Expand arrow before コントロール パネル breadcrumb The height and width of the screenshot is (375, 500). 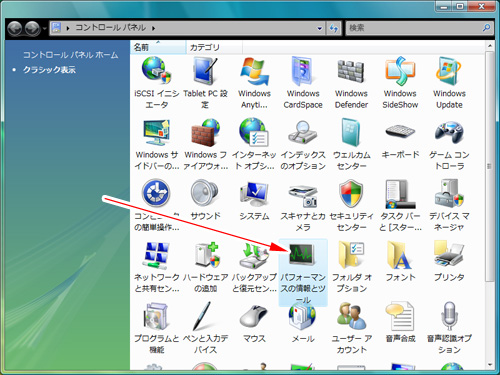(x=68, y=28)
